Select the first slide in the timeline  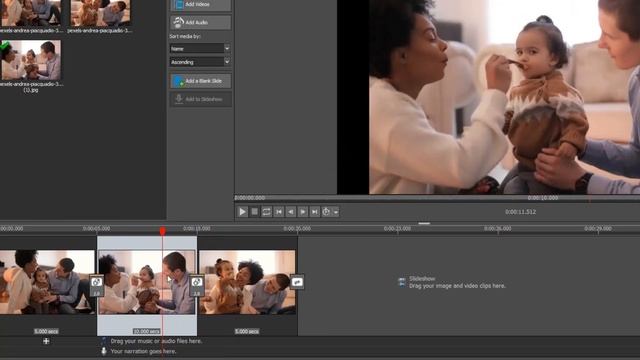click(x=47, y=282)
